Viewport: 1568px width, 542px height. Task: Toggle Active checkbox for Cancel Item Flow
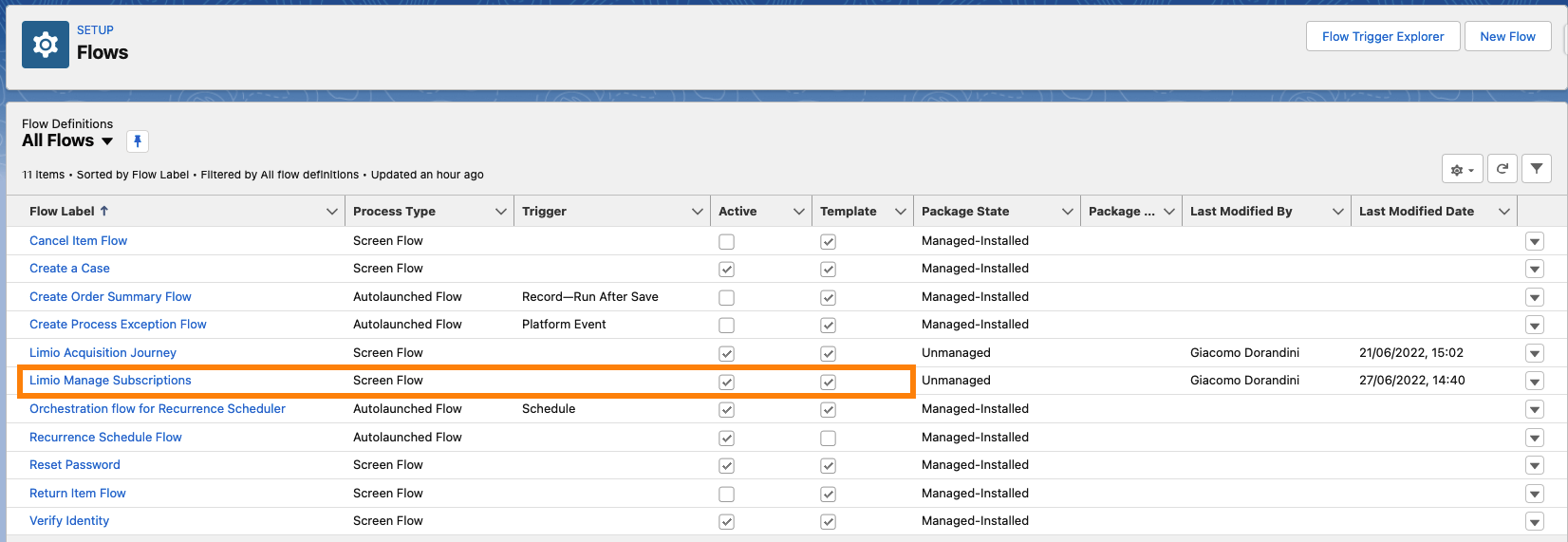click(726, 242)
